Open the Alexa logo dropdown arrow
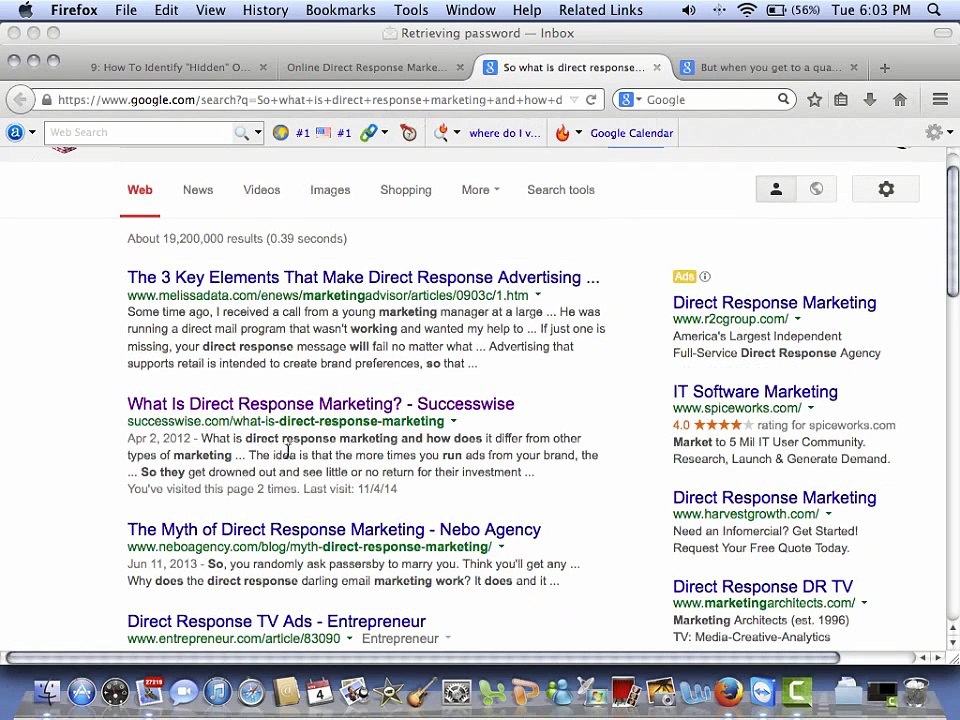The height and width of the screenshot is (720, 960). pos(32,132)
